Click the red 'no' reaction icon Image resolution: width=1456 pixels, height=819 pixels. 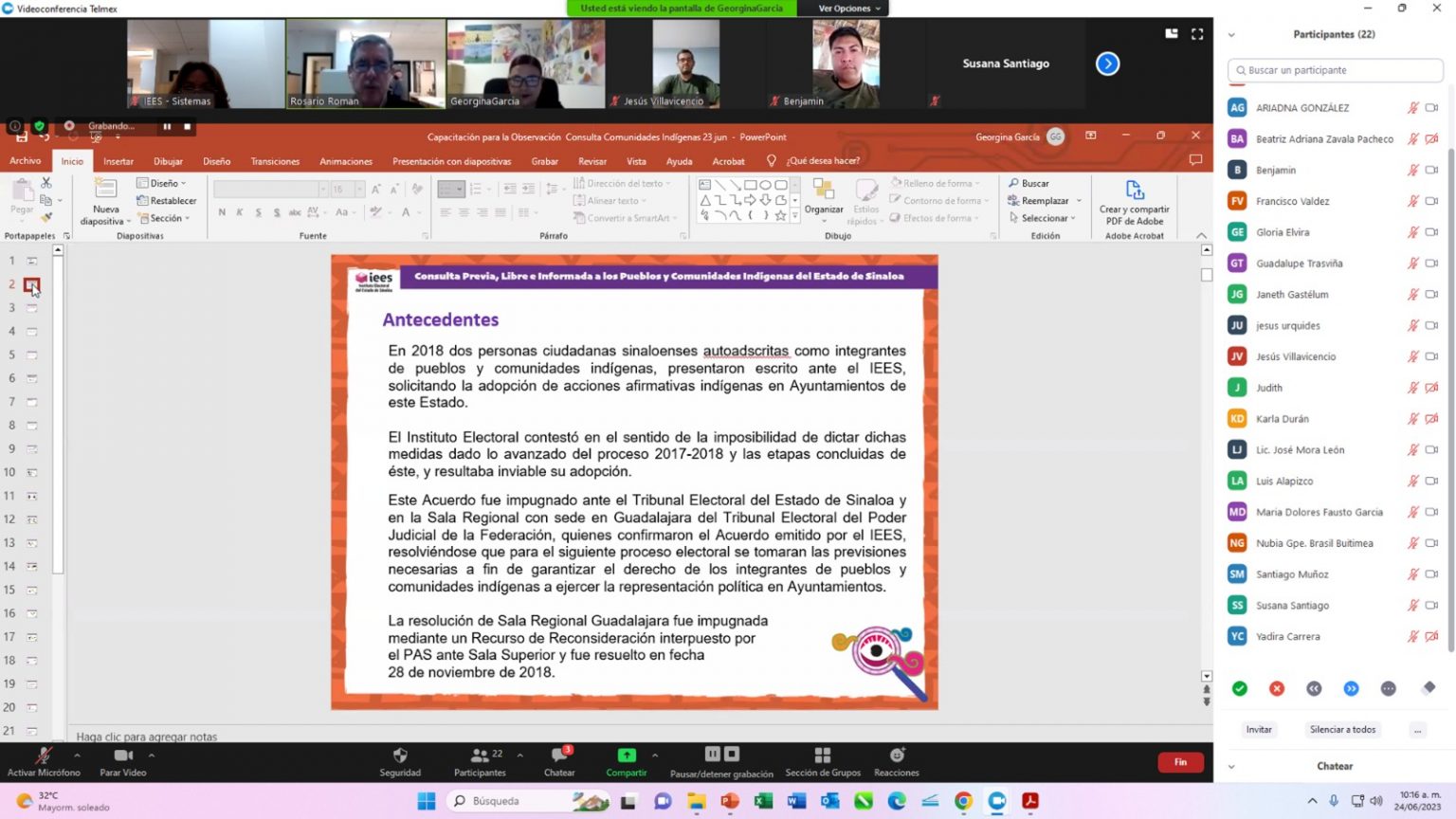coord(1277,689)
